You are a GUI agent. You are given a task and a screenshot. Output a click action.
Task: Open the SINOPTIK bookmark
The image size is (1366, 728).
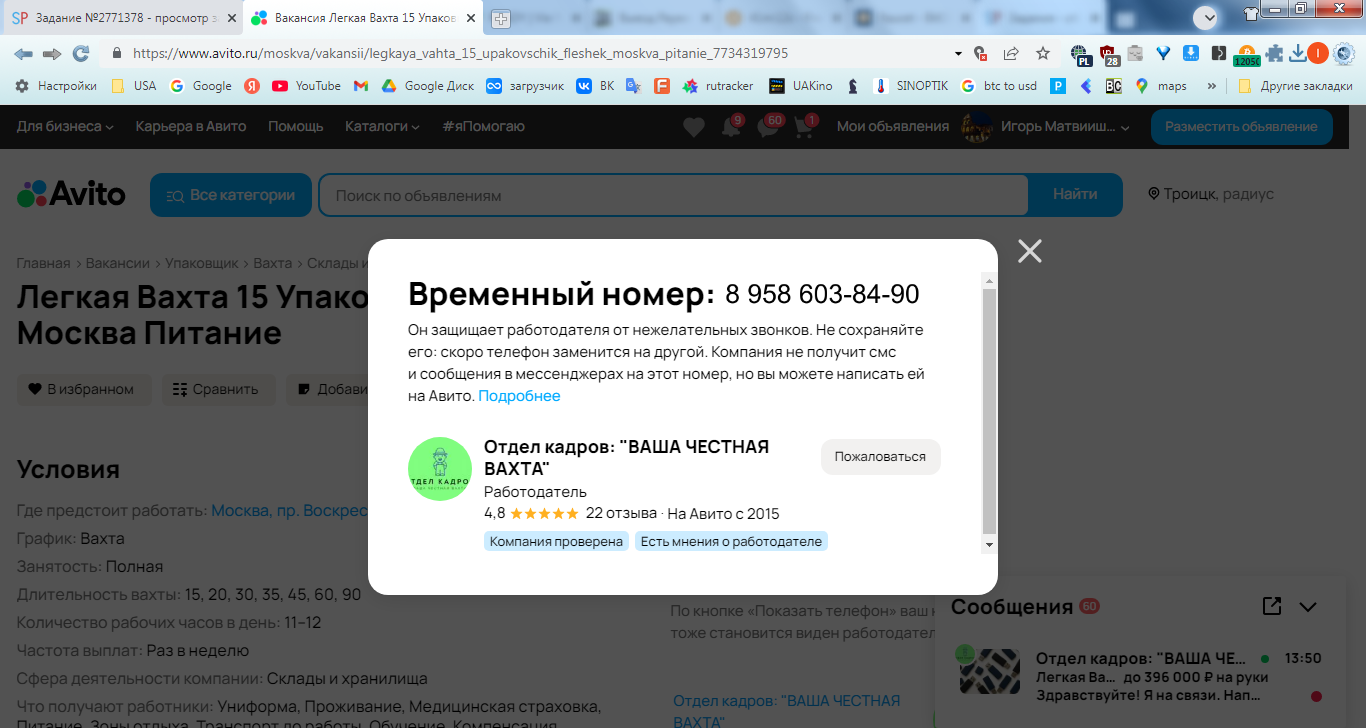[x=911, y=86]
